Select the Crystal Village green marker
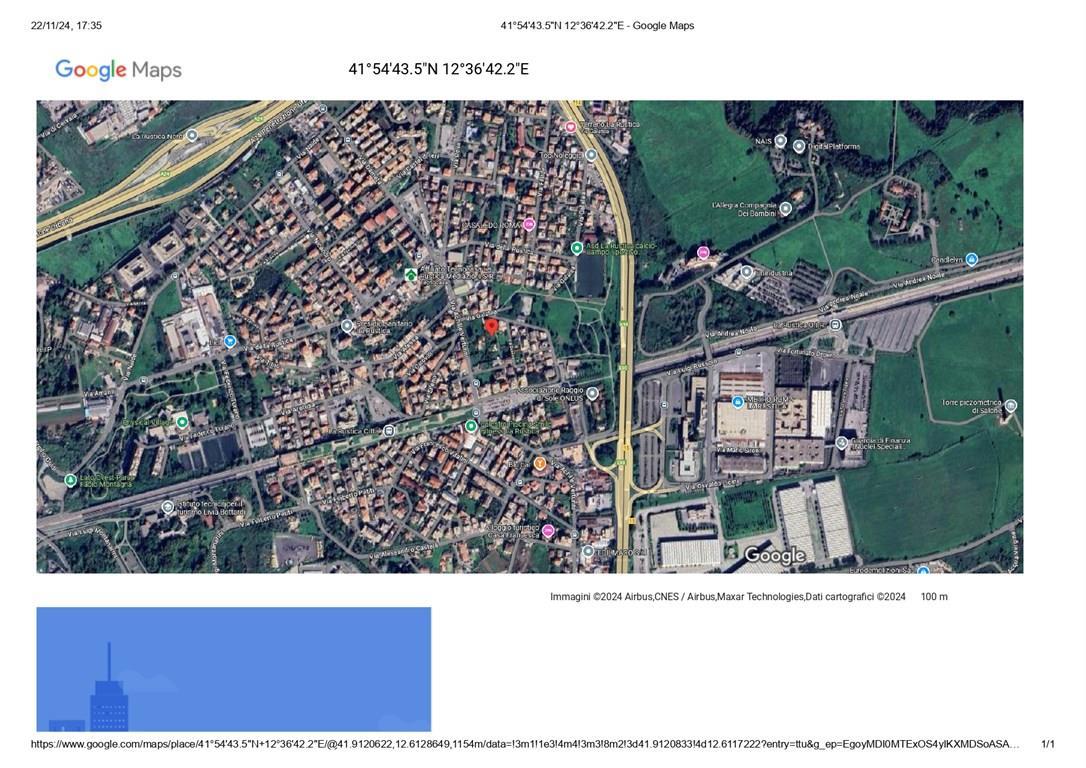1086x768 pixels. pos(182,420)
